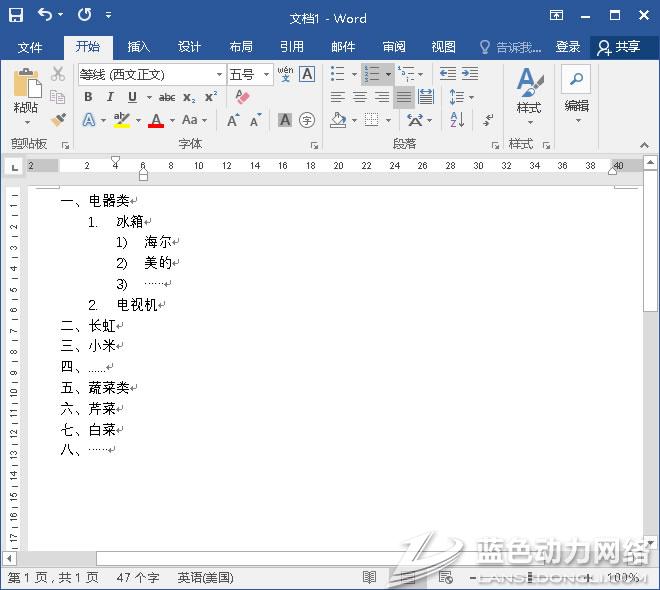This screenshot has width=660, height=590.
Task: Open the 布局 ribbon tab
Action: click(x=241, y=47)
